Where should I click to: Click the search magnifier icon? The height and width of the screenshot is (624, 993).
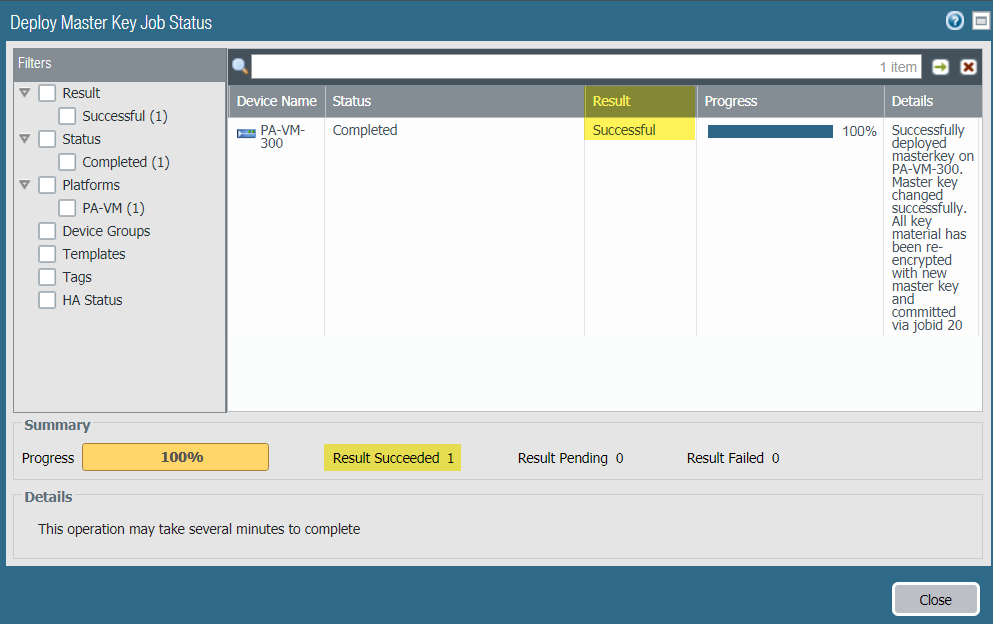[x=240, y=67]
